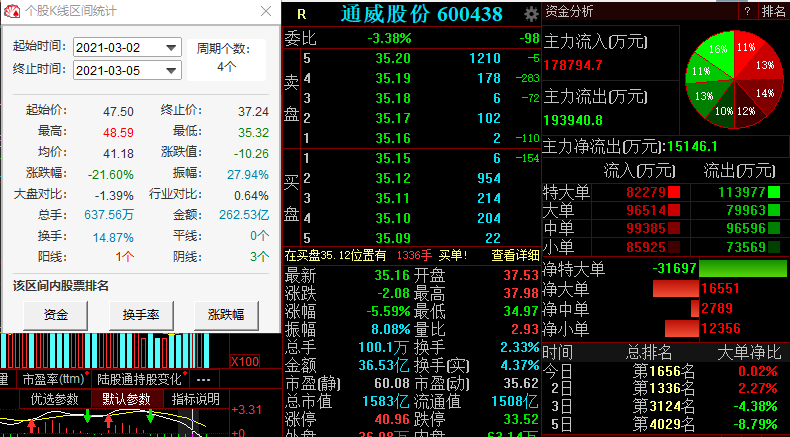This screenshot has width=790, height=437.
Task: Click the 跌停 price 33.52
Action: [x=521, y=419]
